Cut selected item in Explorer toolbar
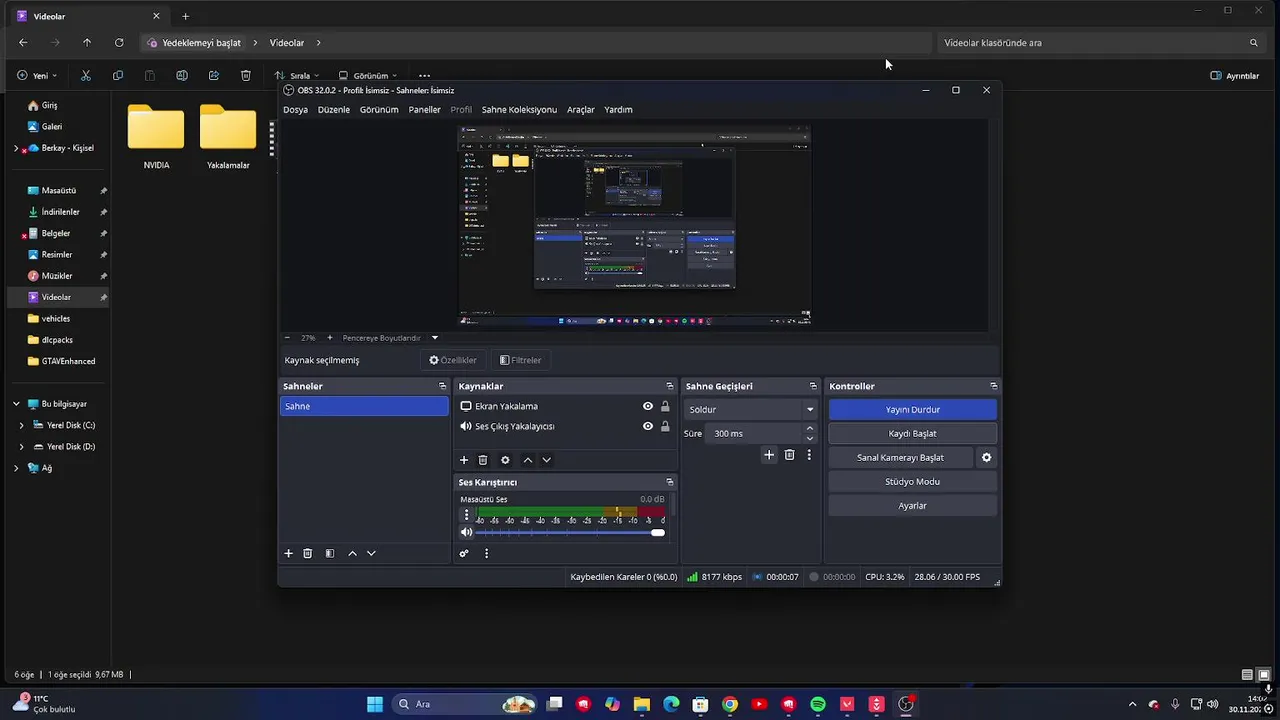The image size is (1280, 720). 86,75
